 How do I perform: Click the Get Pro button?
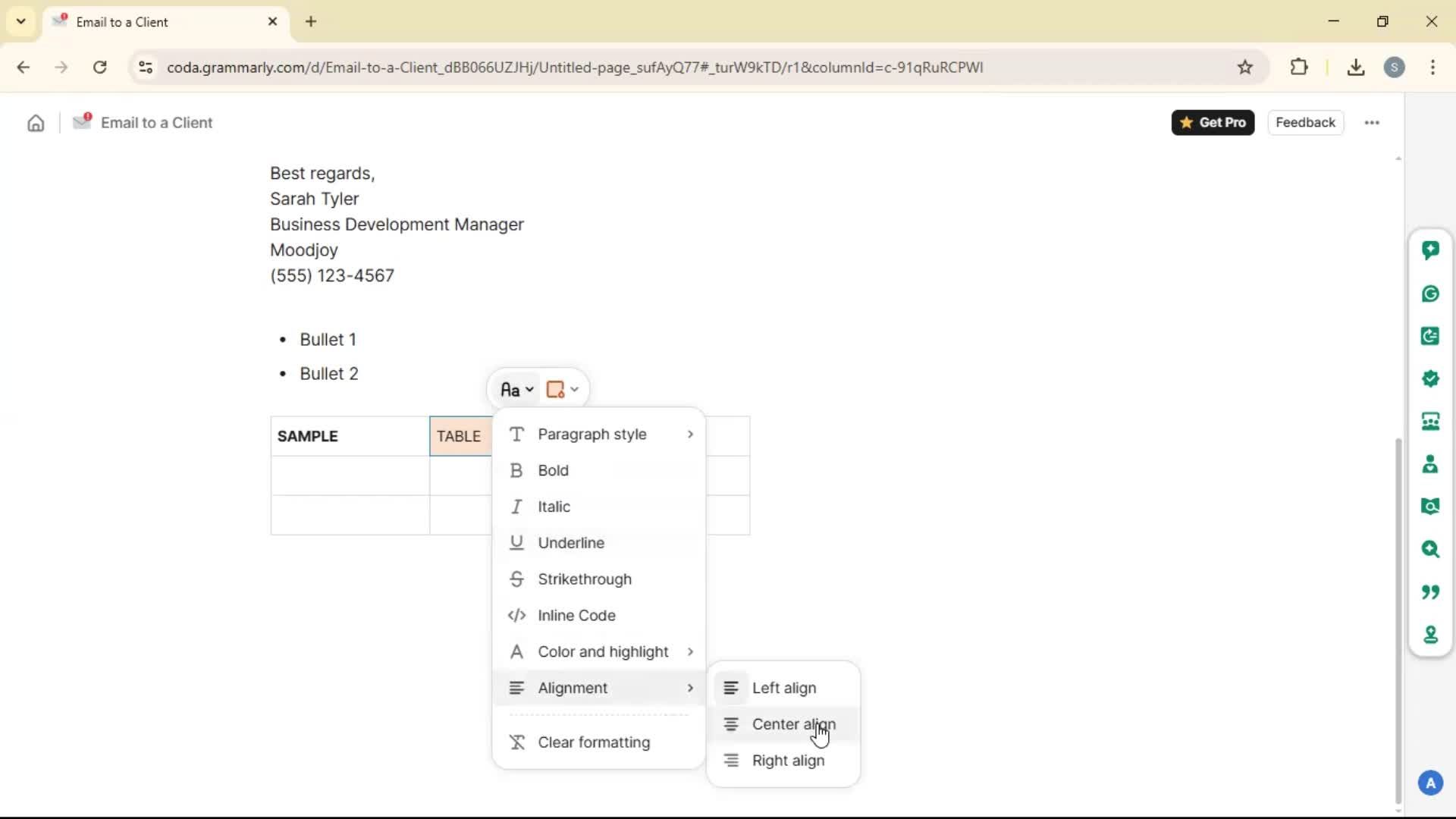[1213, 123]
